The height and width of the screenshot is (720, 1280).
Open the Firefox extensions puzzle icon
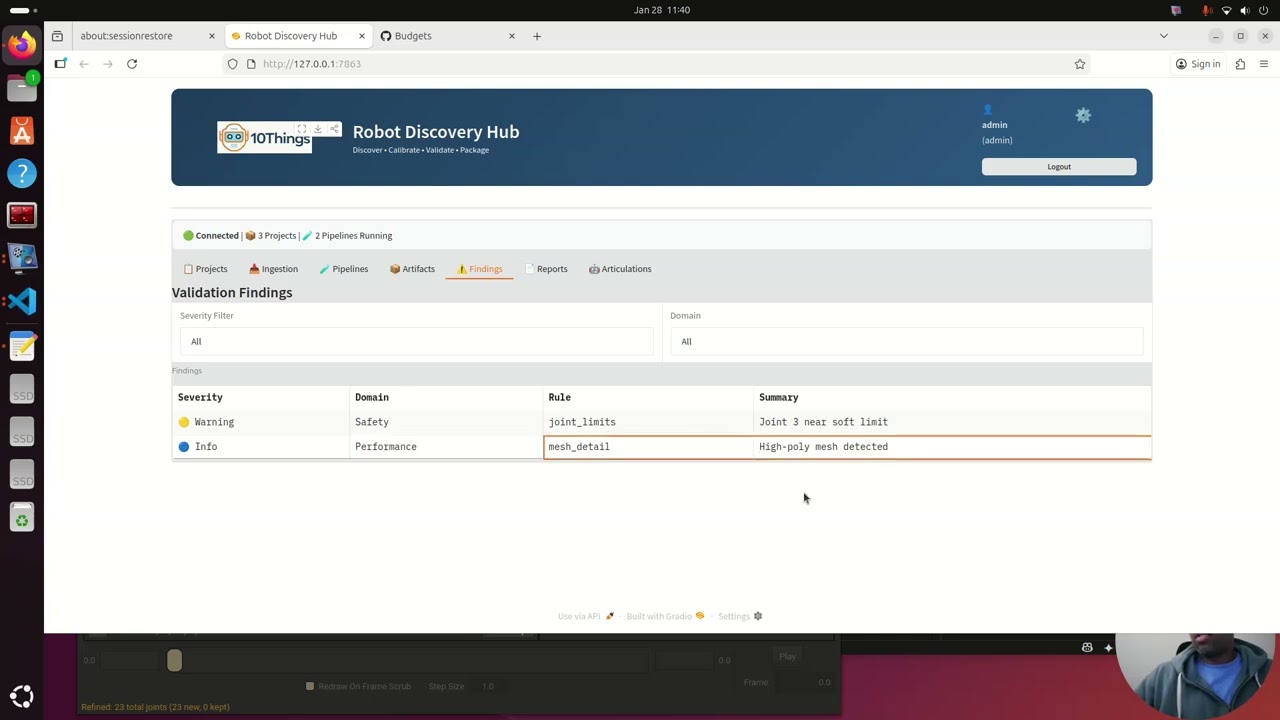pyautogui.click(x=1240, y=64)
